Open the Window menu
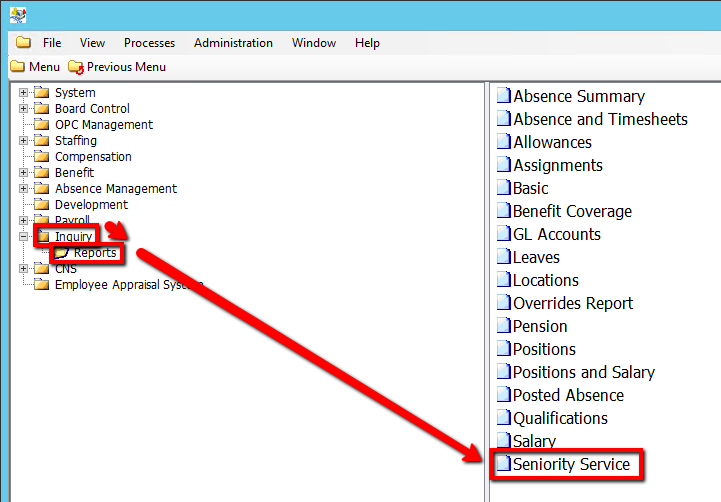The width and height of the screenshot is (721, 502). pyautogui.click(x=313, y=43)
